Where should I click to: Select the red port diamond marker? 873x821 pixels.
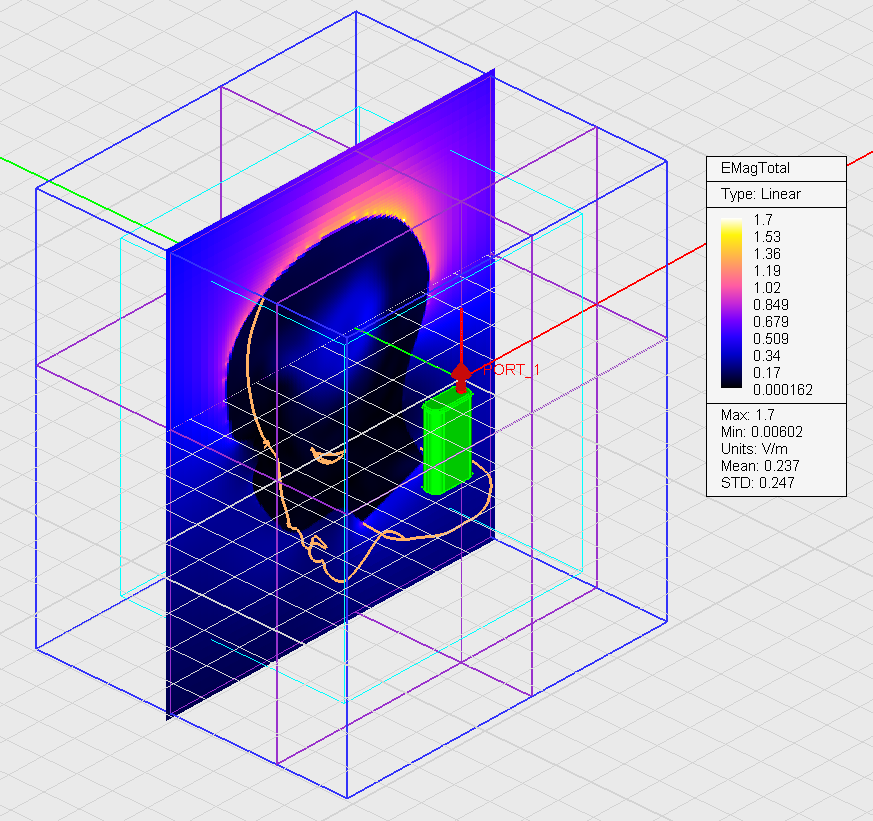pos(461,375)
